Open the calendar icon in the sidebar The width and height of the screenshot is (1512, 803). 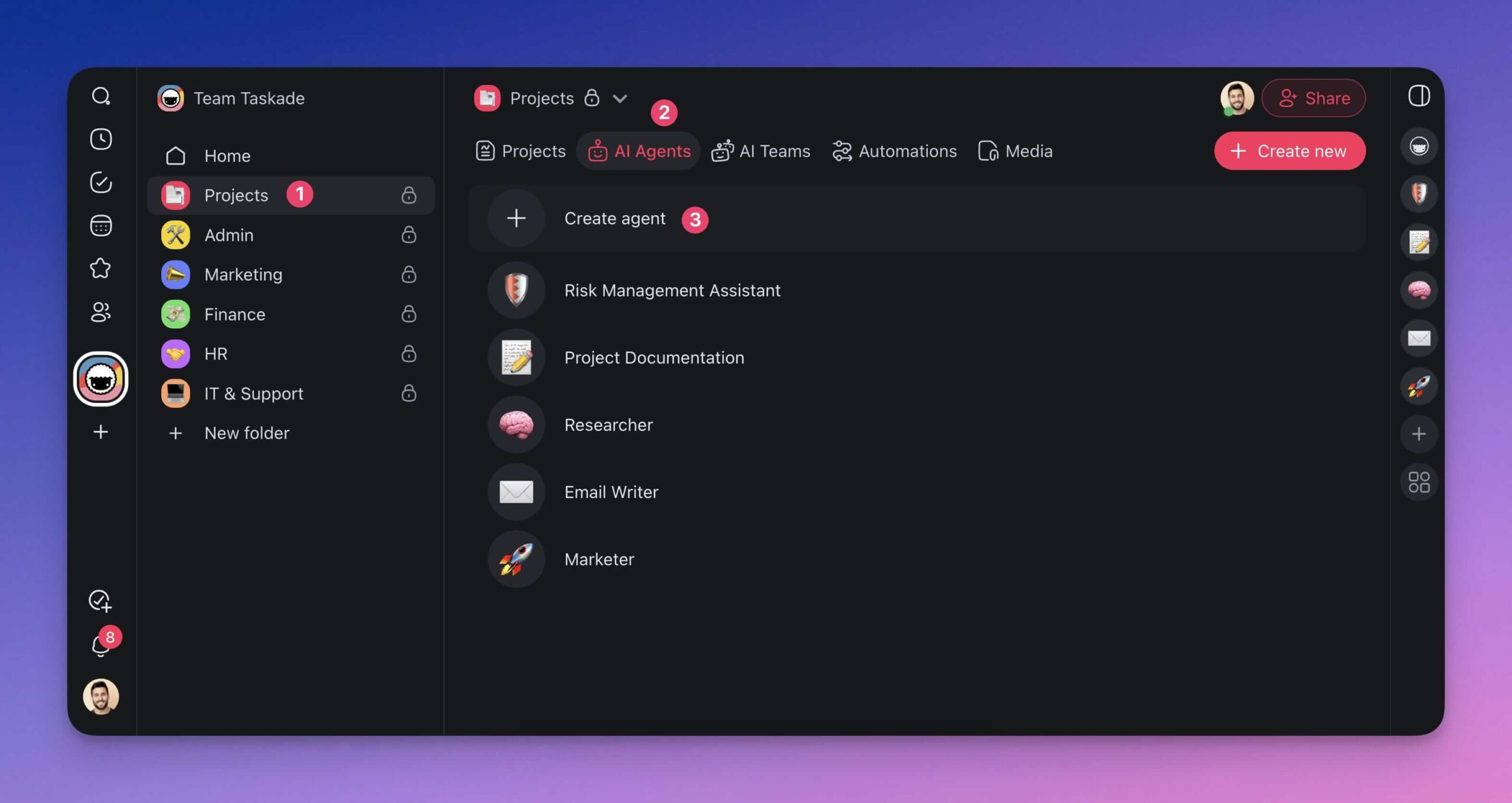pyautogui.click(x=100, y=226)
